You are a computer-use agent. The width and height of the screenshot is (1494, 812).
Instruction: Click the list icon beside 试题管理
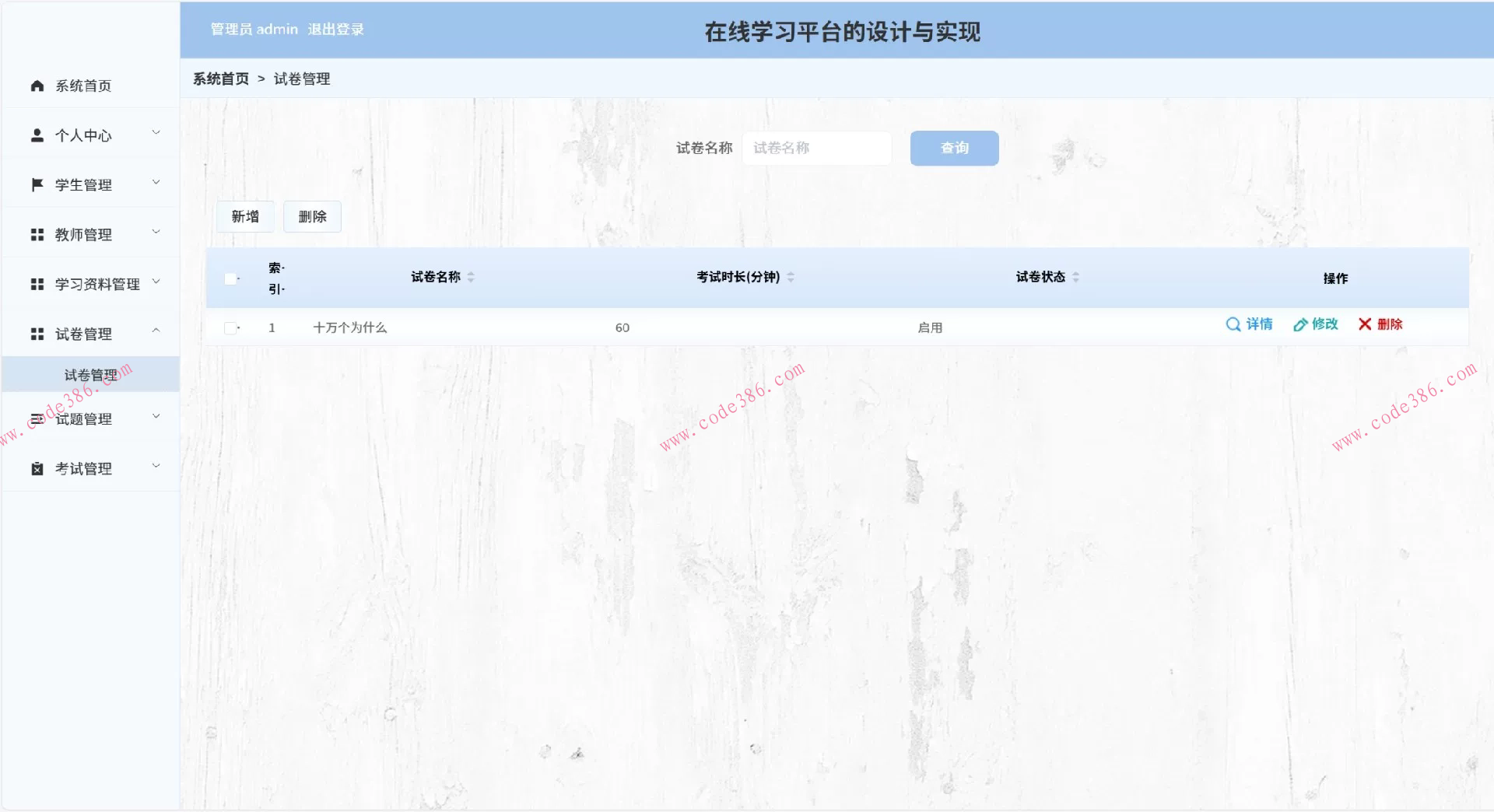click(x=36, y=418)
